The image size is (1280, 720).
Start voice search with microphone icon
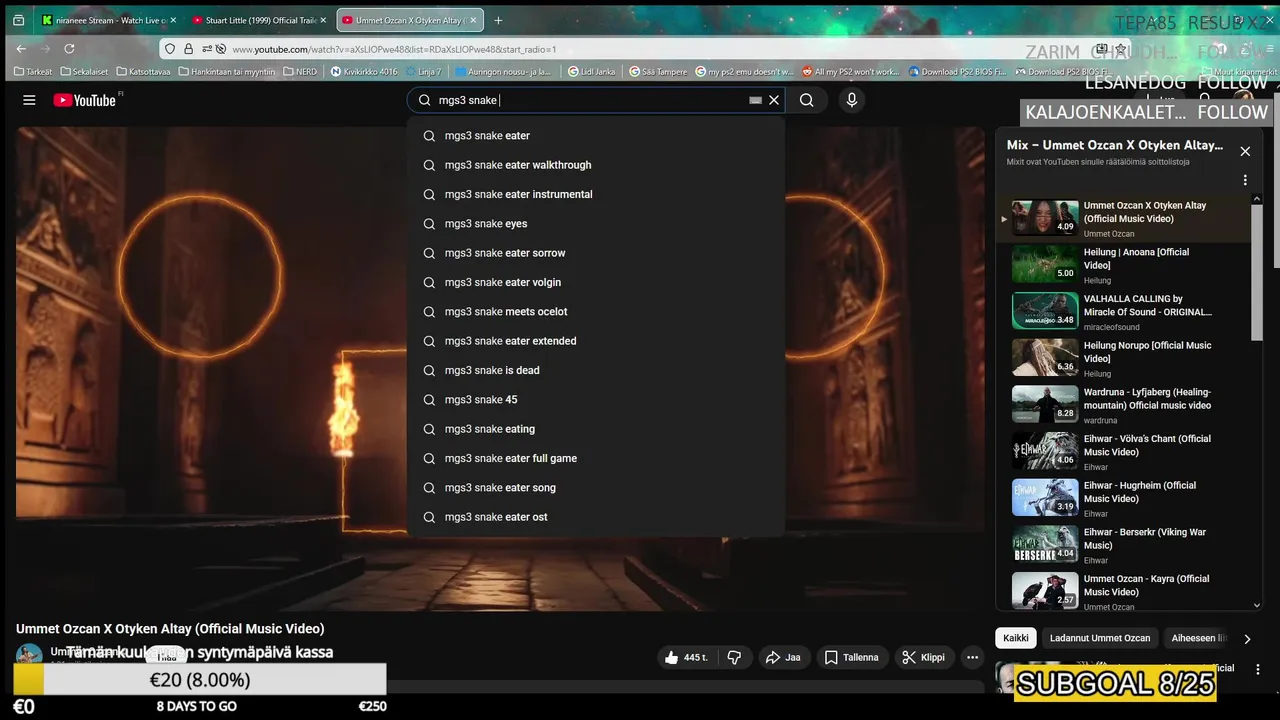[x=852, y=100]
